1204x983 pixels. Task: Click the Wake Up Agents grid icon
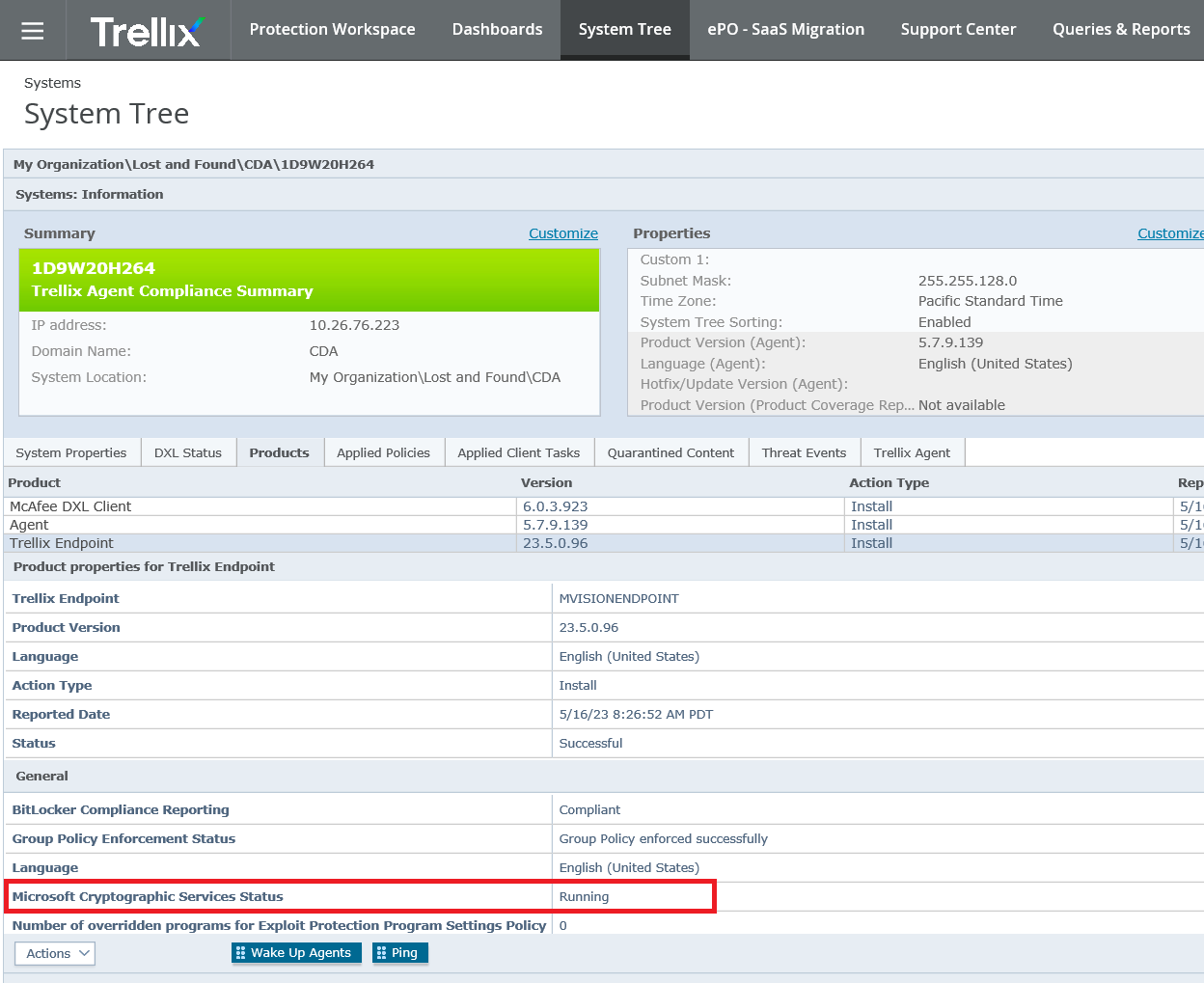coord(240,953)
